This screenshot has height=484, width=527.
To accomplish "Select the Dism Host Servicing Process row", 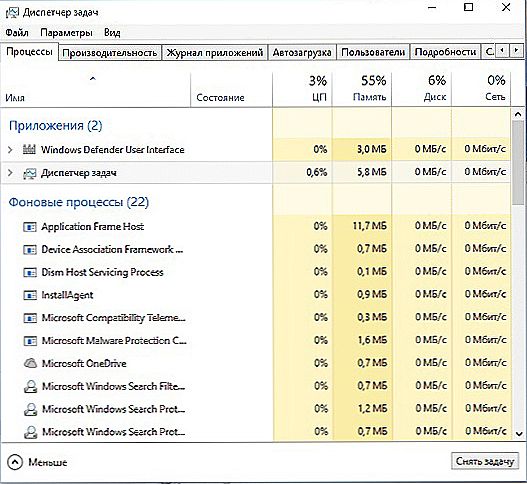I will [x=255, y=272].
